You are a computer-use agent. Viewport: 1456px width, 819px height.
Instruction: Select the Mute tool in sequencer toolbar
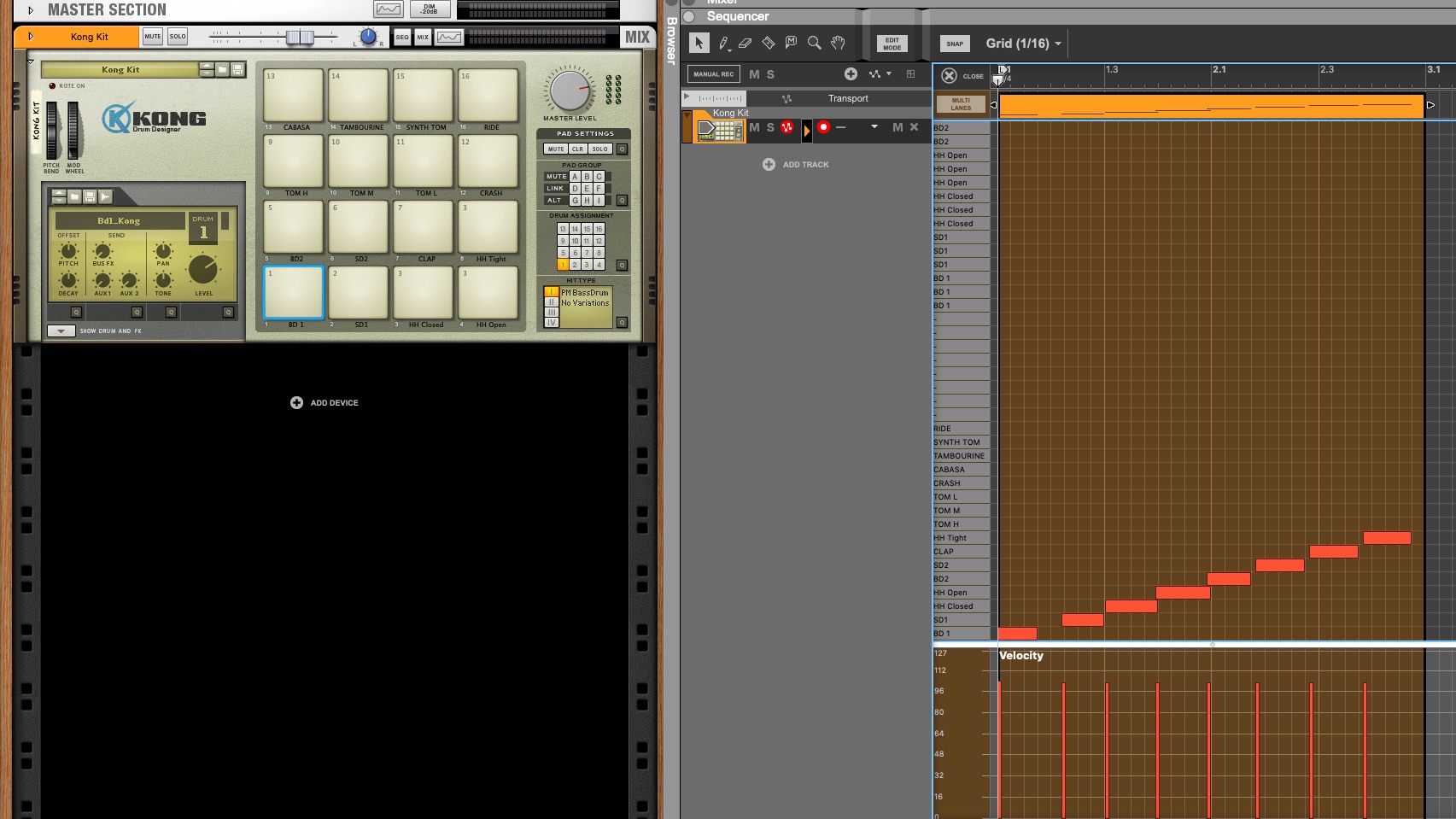click(791, 43)
